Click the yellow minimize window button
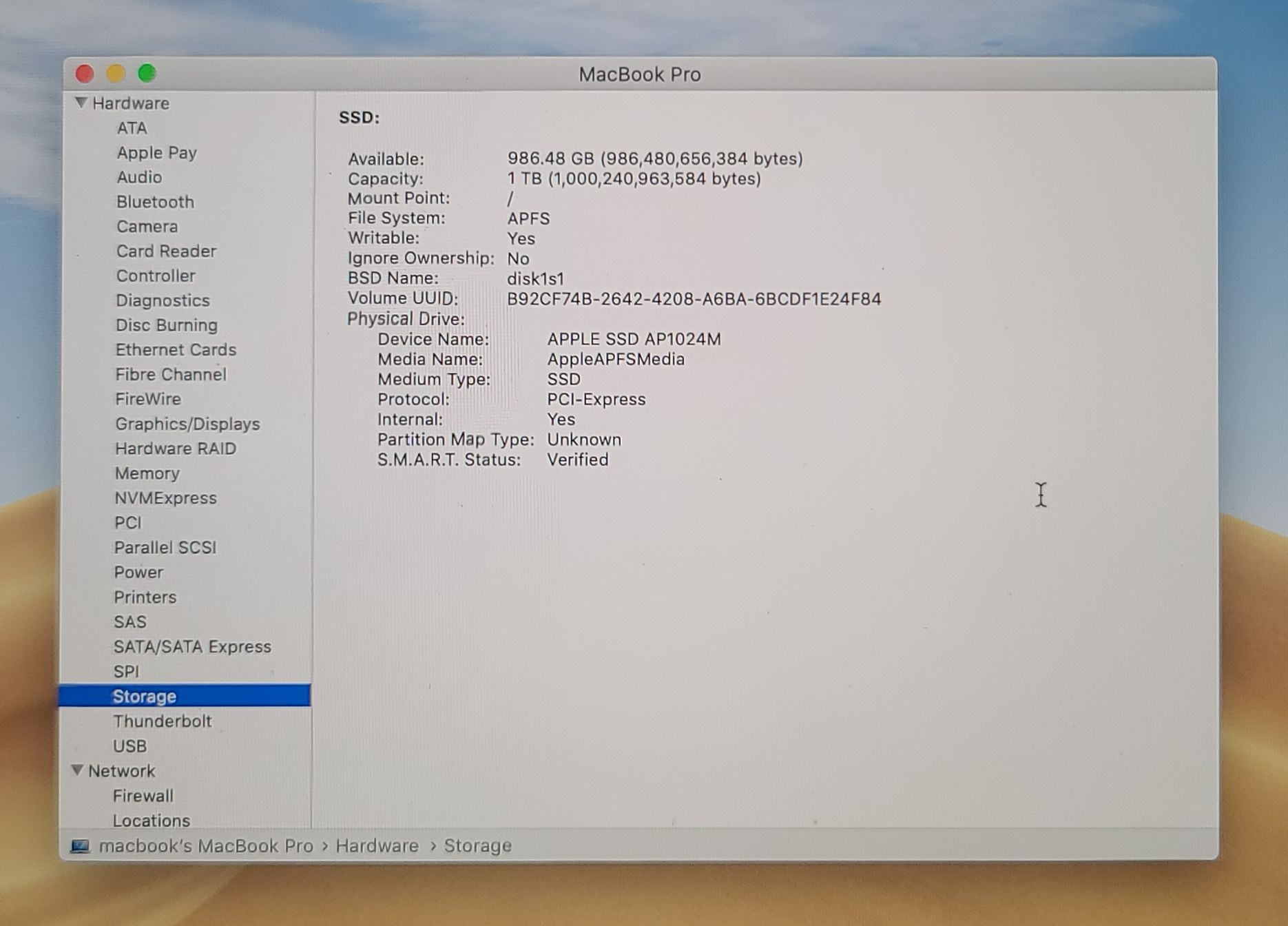Screen dimensions: 1288x926 pos(116,73)
